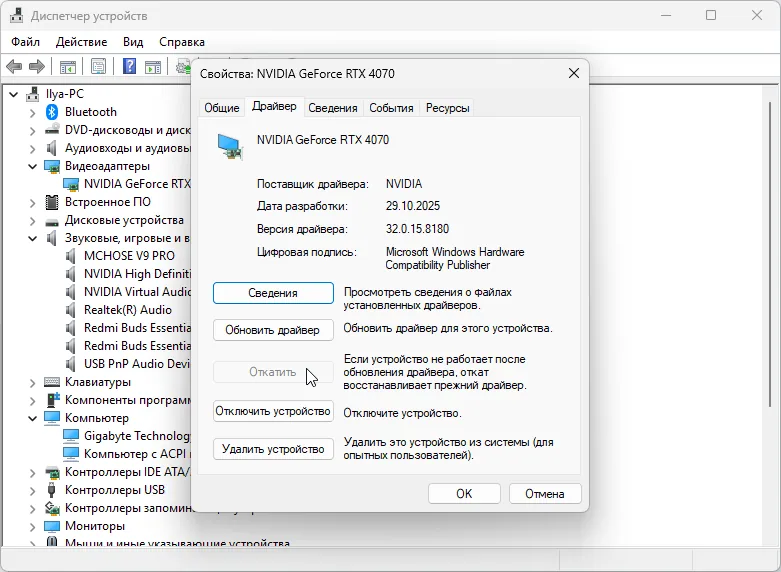Open the Properties toolbar icon
This screenshot has width=781, height=572.
(99, 66)
